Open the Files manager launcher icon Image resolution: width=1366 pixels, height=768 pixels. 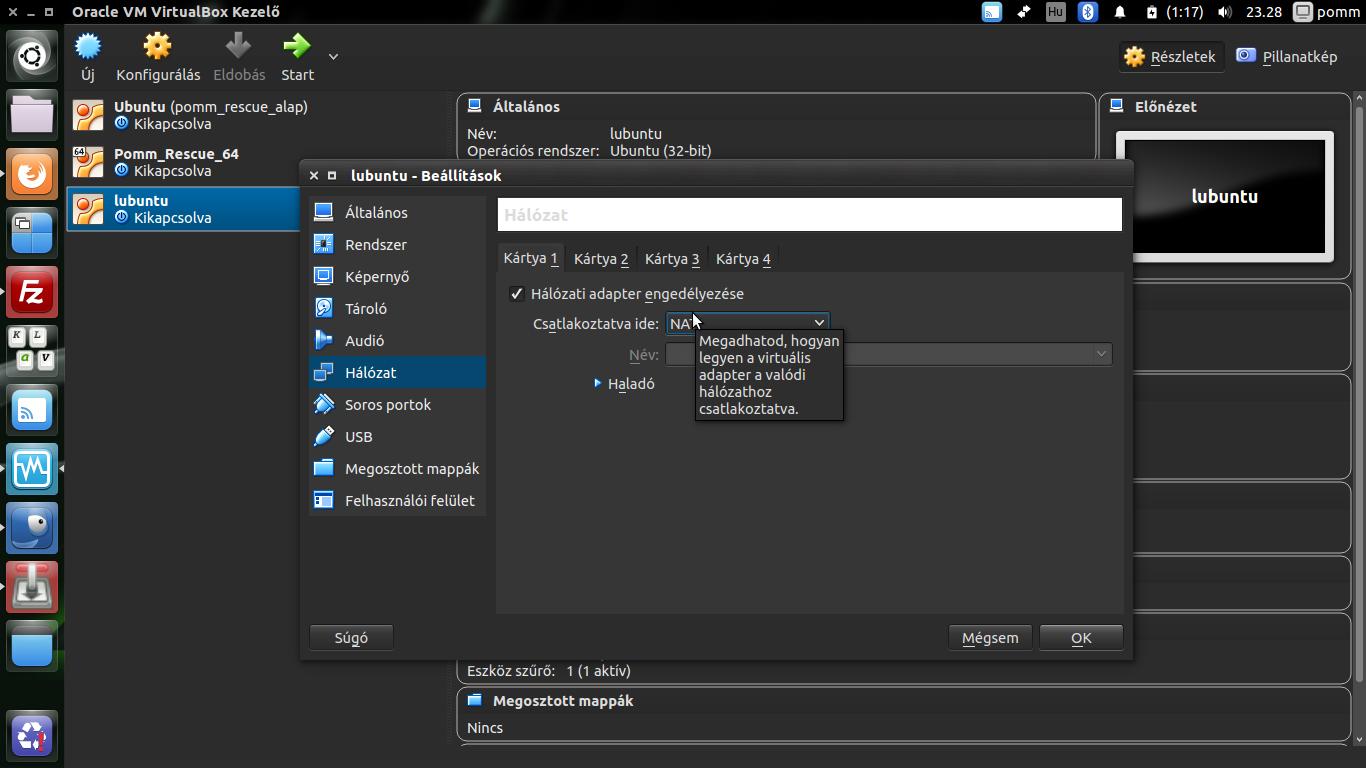[x=32, y=114]
